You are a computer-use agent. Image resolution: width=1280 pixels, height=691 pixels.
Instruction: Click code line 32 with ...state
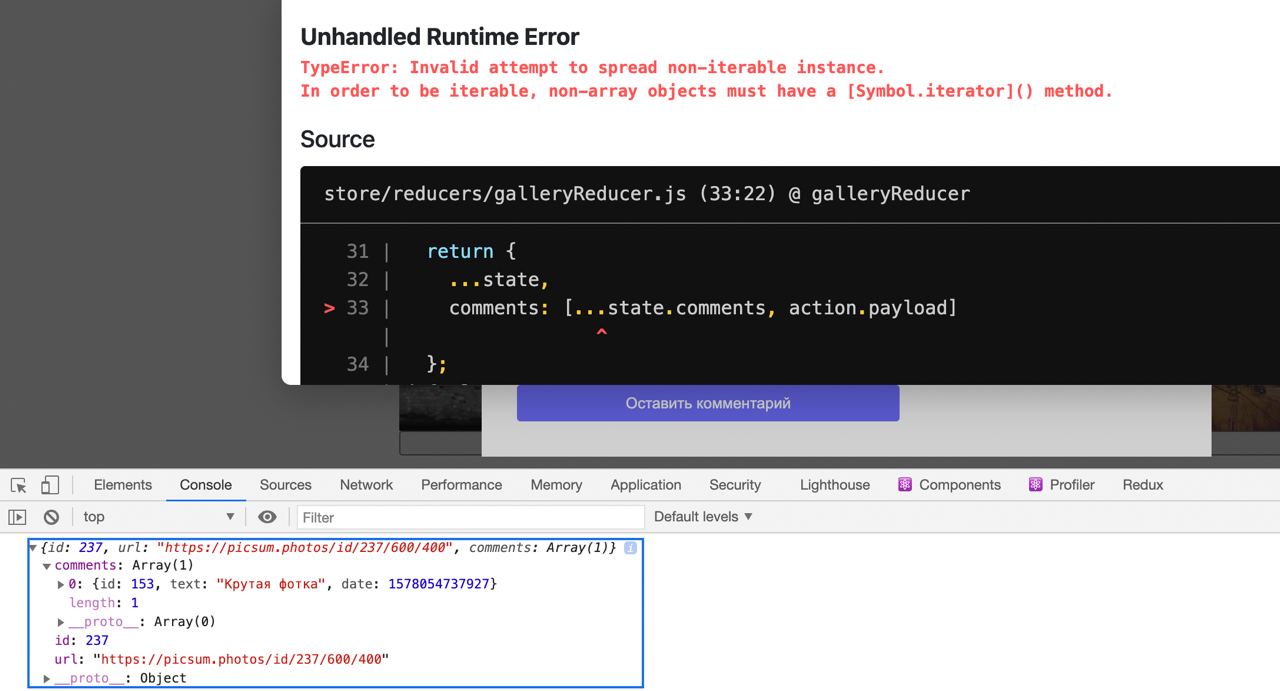[499, 280]
